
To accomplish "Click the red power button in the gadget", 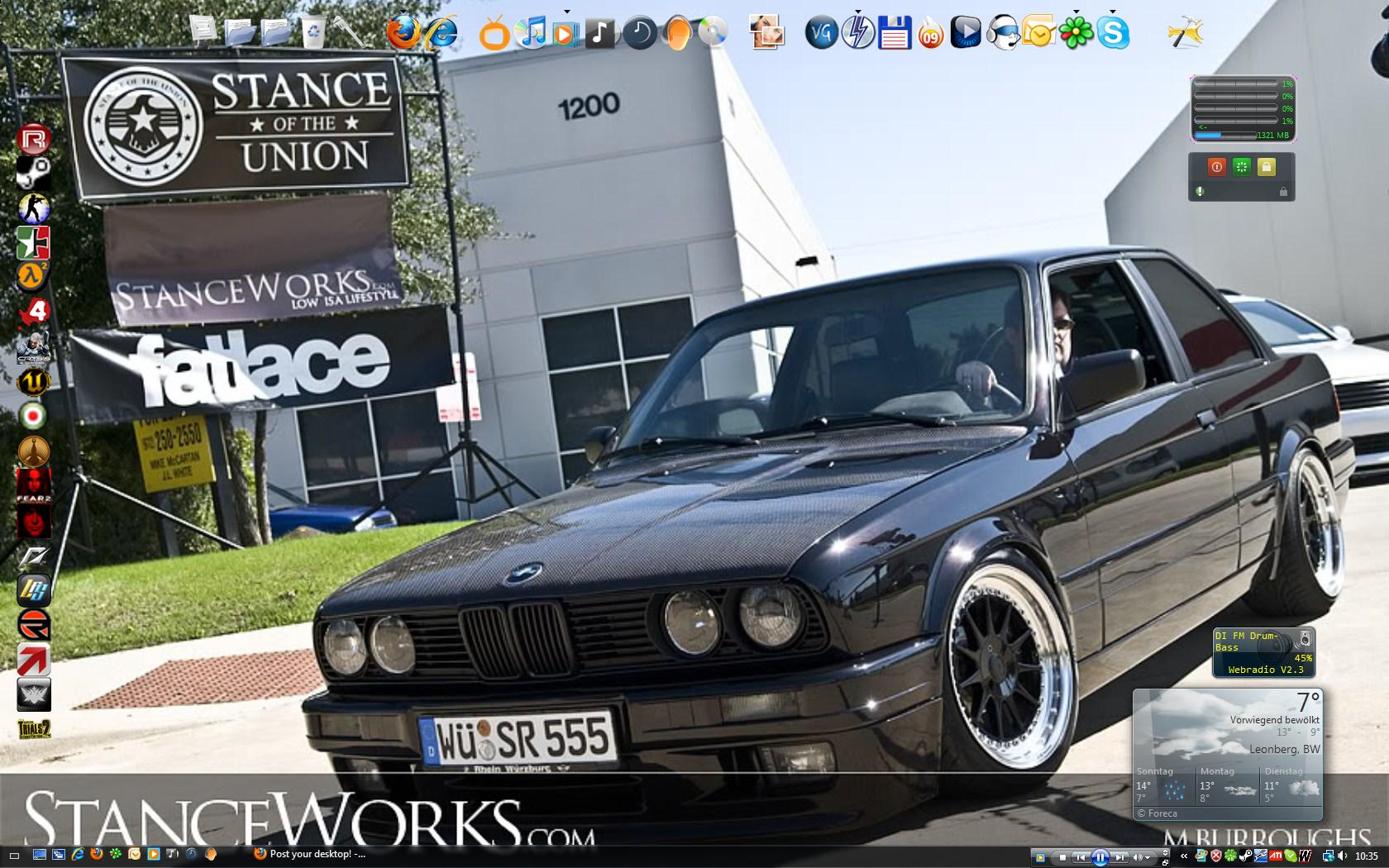I will 1216,167.
